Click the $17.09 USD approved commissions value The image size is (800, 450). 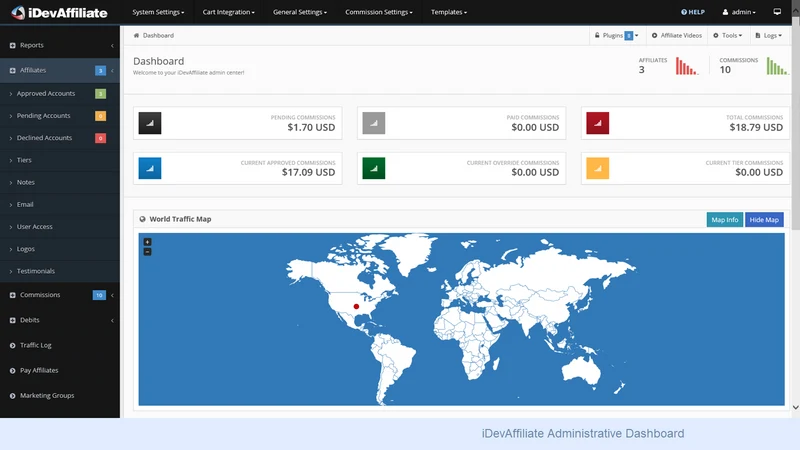(x=309, y=172)
